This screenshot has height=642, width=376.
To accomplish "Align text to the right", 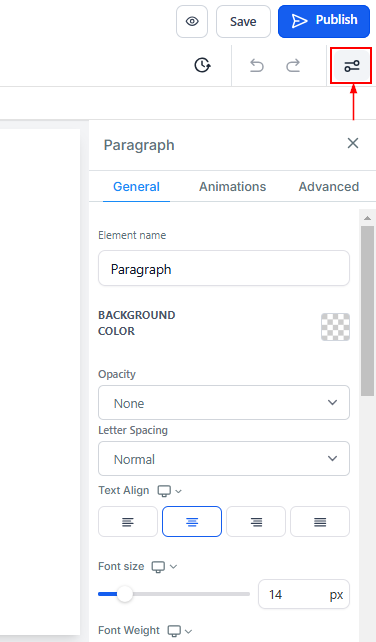I will (256, 522).
